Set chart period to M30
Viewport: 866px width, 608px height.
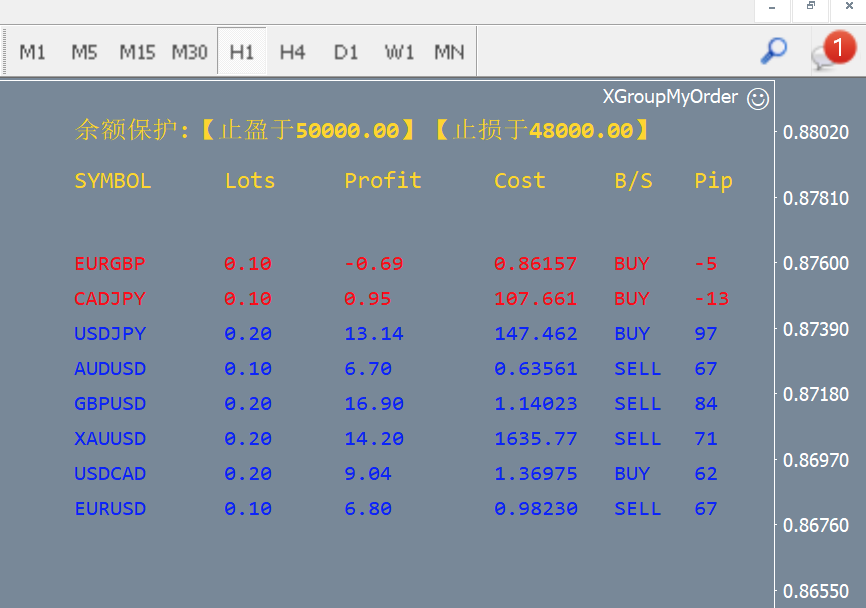pyautogui.click(x=189, y=52)
